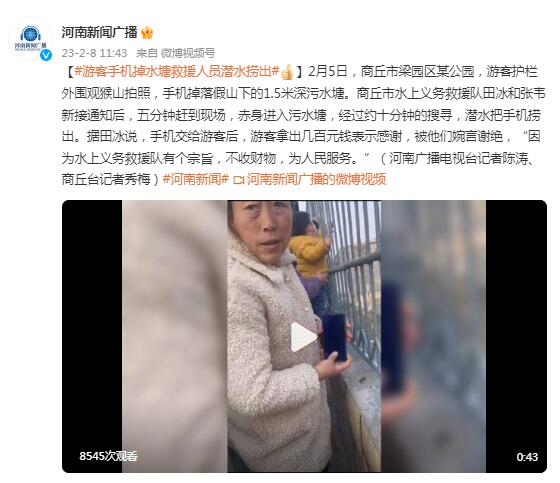Screen dimensions: 560x483
Task: Click the video camera icon before link
Action: tap(238, 180)
